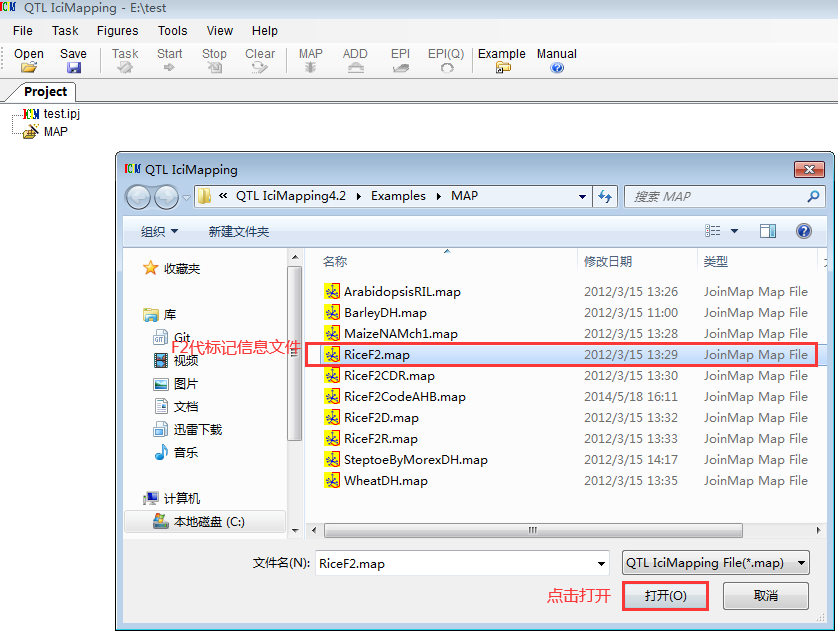Select the MAP function toolbar icon
The width and height of the screenshot is (838, 631).
pos(311,60)
